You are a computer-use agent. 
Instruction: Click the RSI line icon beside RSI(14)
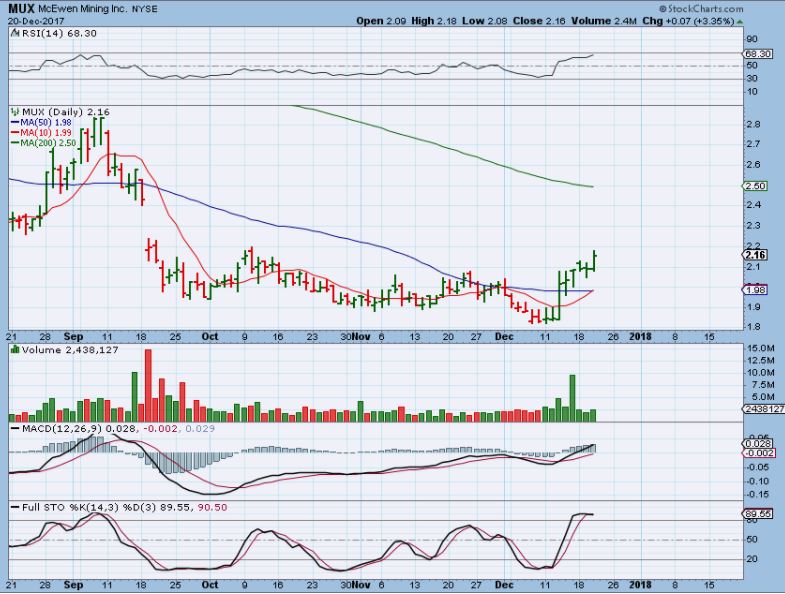click(15, 34)
